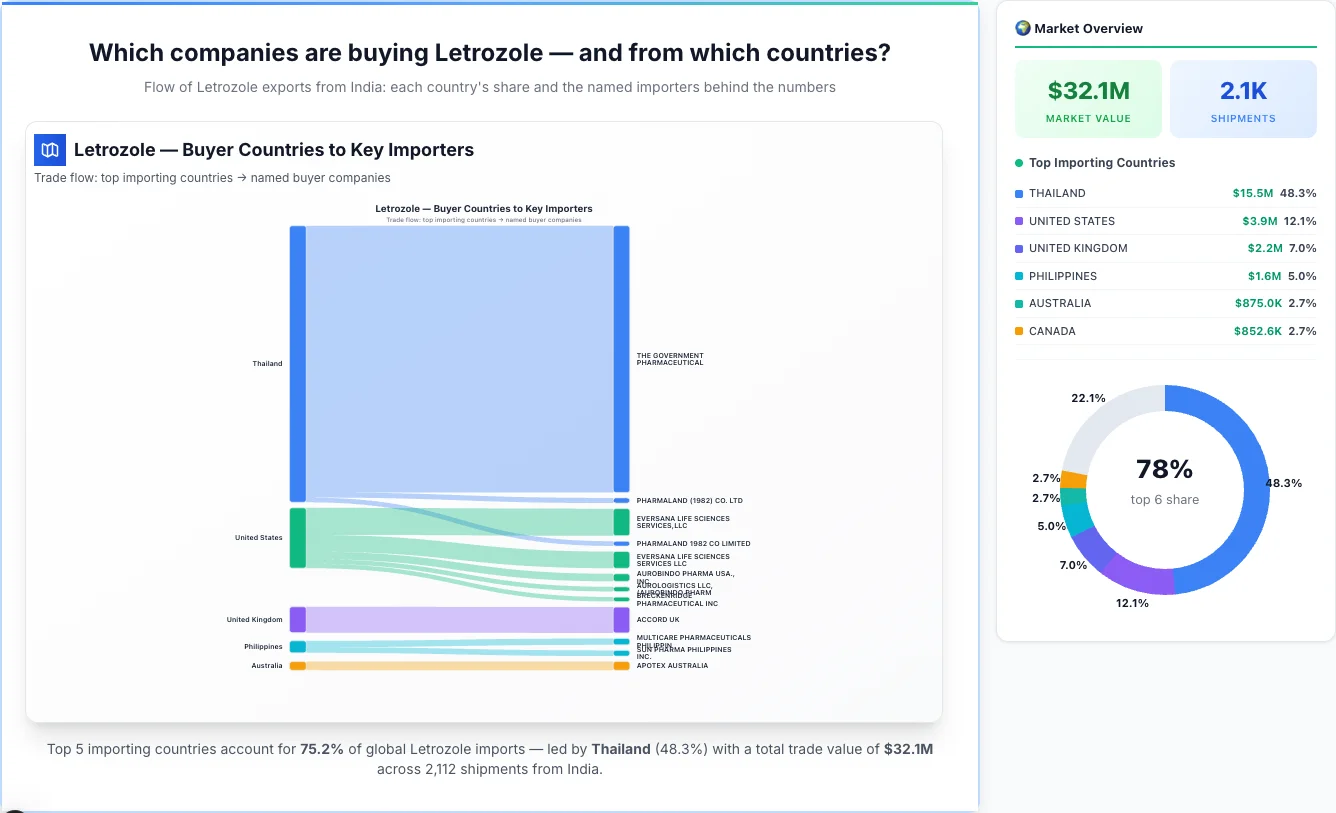The height and width of the screenshot is (813, 1336).
Task: Click the globe icon in Market Overview header
Action: tap(1023, 28)
